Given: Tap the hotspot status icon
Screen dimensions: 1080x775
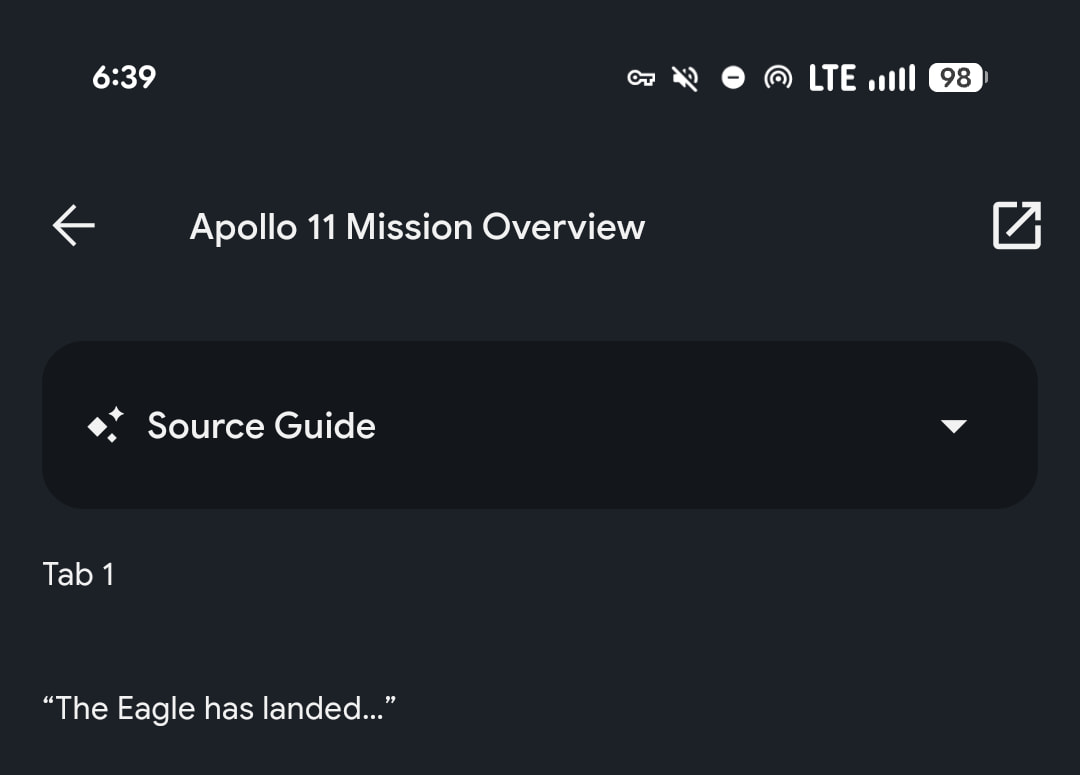Looking at the screenshot, I should [778, 78].
